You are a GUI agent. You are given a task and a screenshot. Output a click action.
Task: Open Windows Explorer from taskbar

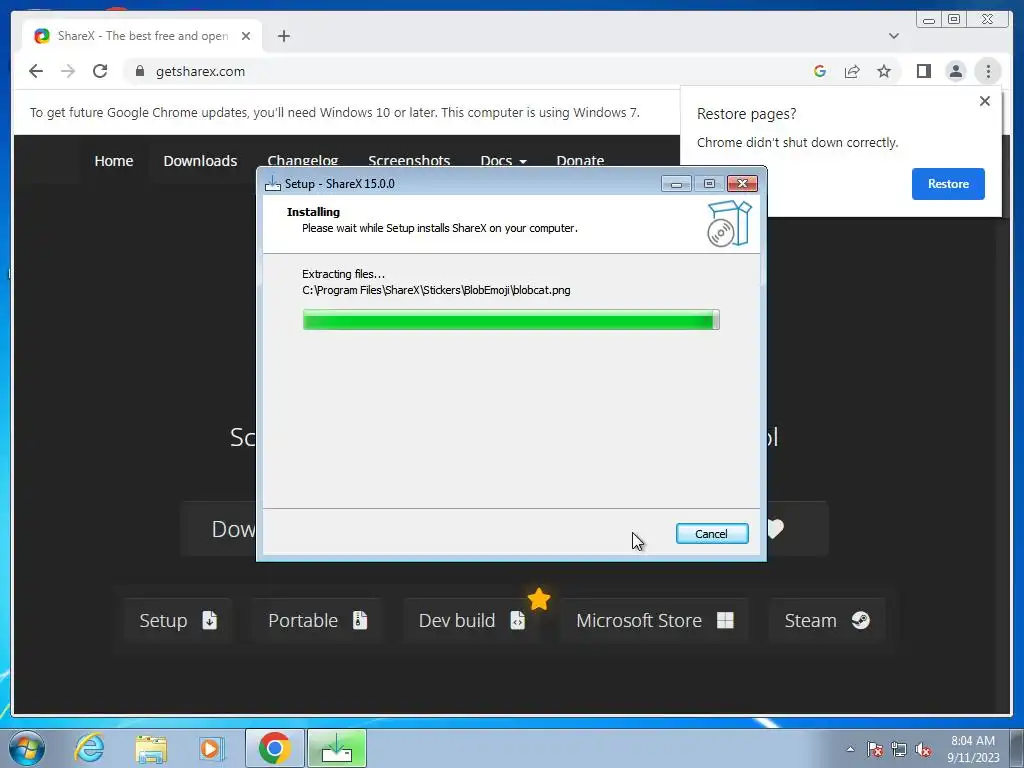click(x=151, y=748)
